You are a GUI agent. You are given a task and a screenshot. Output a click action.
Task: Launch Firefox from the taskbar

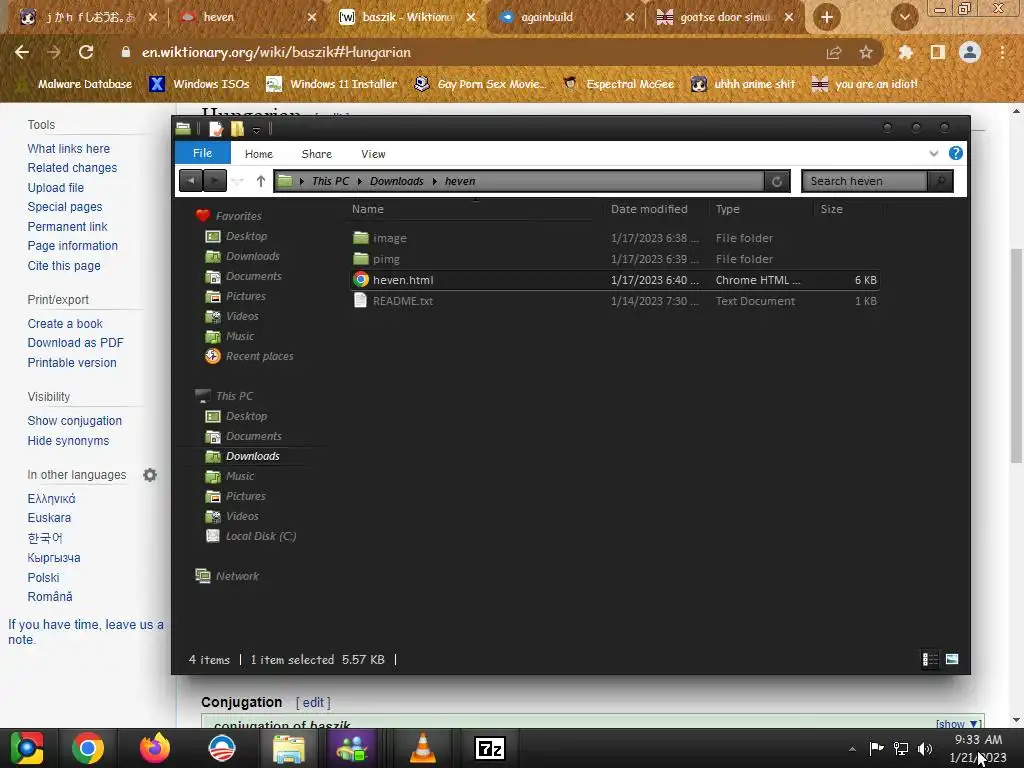coord(155,748)
